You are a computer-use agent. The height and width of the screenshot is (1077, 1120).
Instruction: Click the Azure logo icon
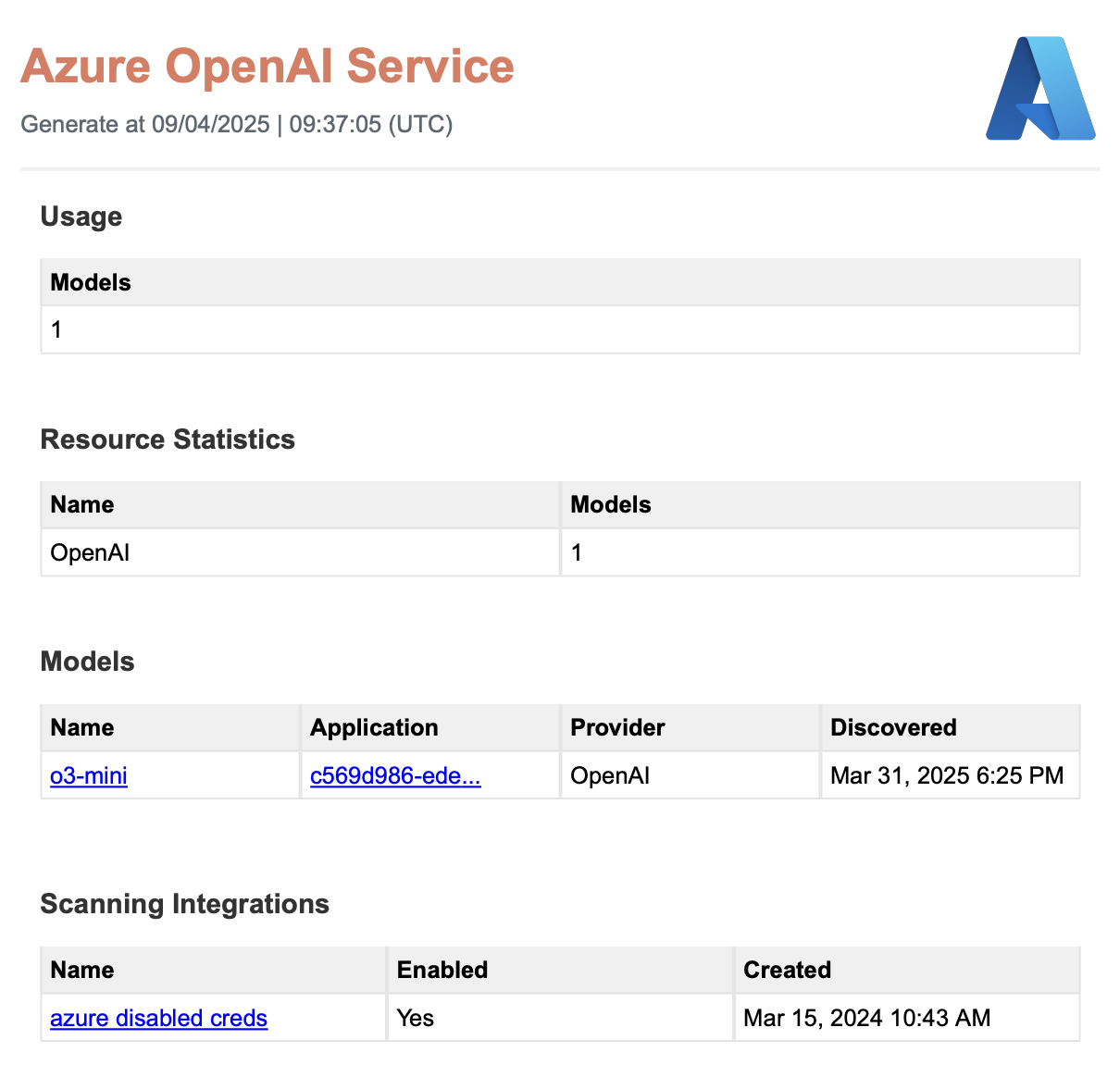(x=1040, y=89)
